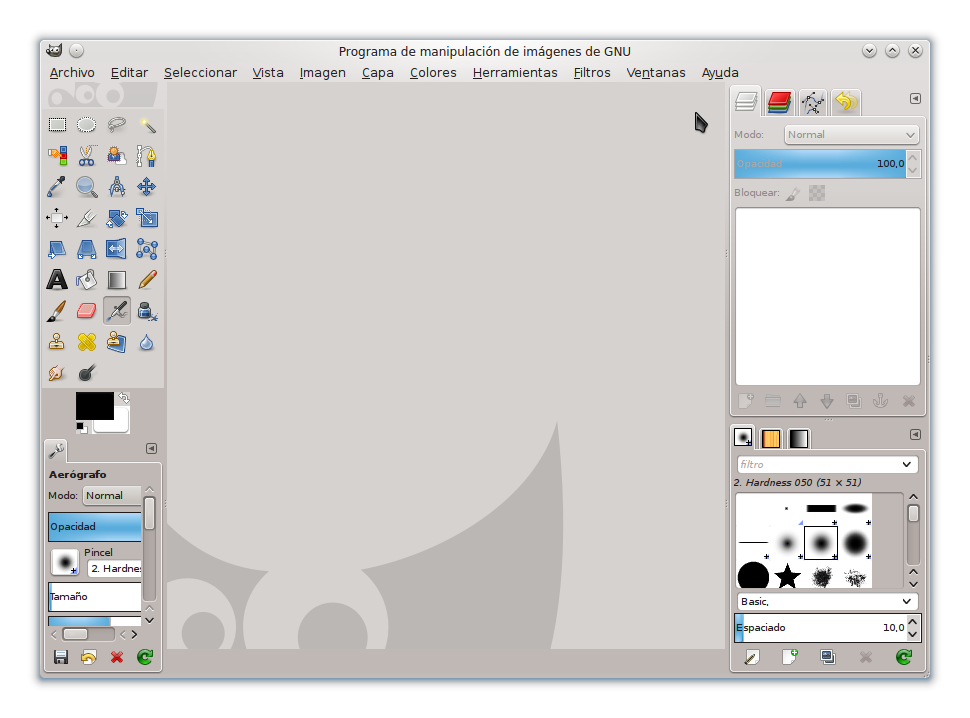The width and height of the screenshot is (970, 718).
Task: Increase layer Opacidad with up stepper
Action: coord(912,158)
